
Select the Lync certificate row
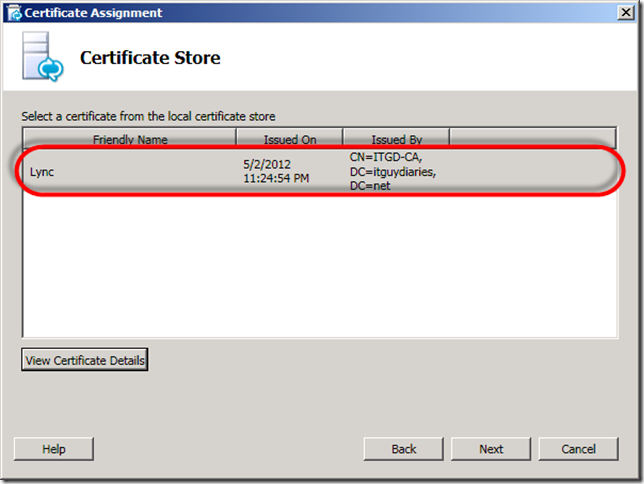coord(45,171)
